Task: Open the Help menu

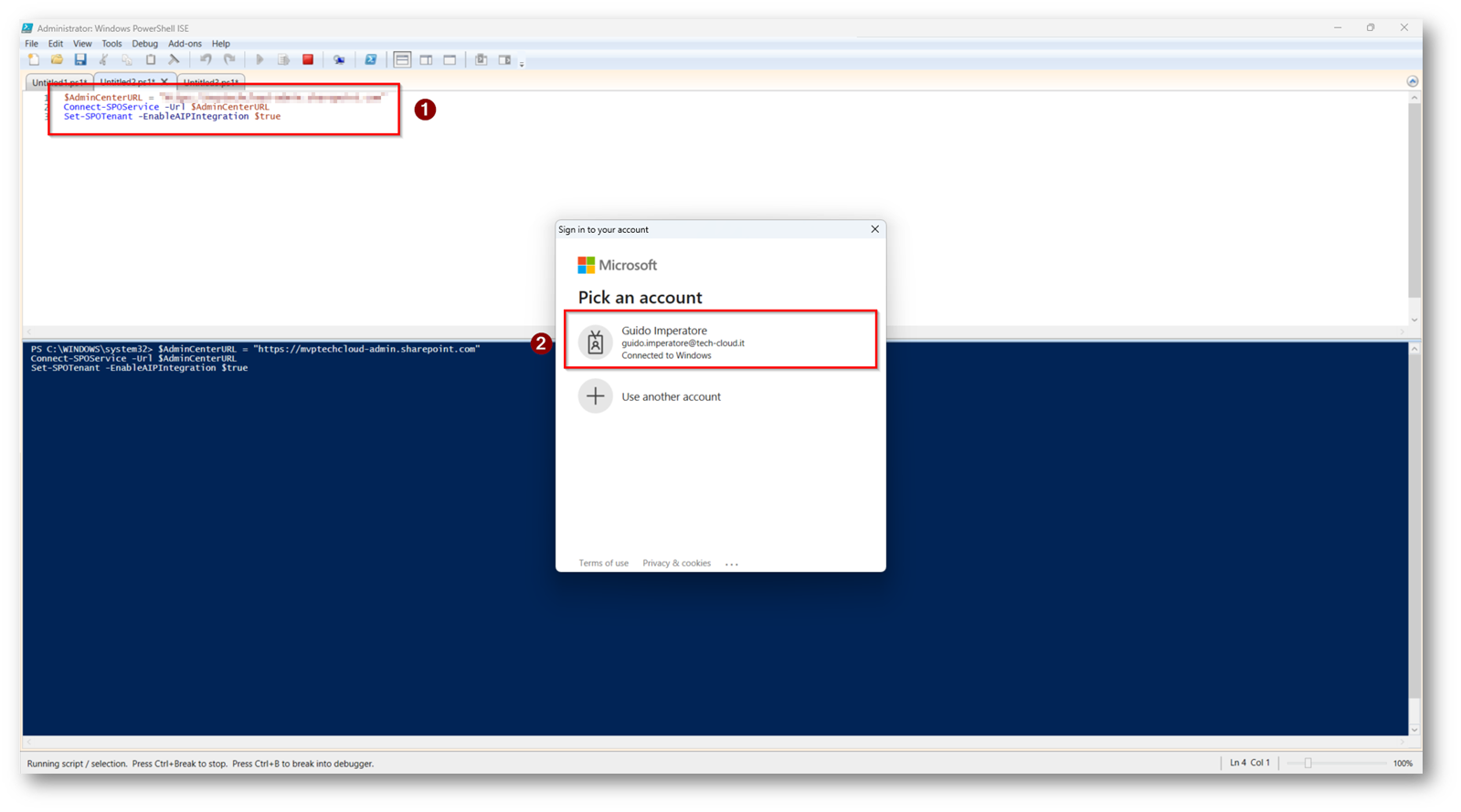Action: click(221, 44)
